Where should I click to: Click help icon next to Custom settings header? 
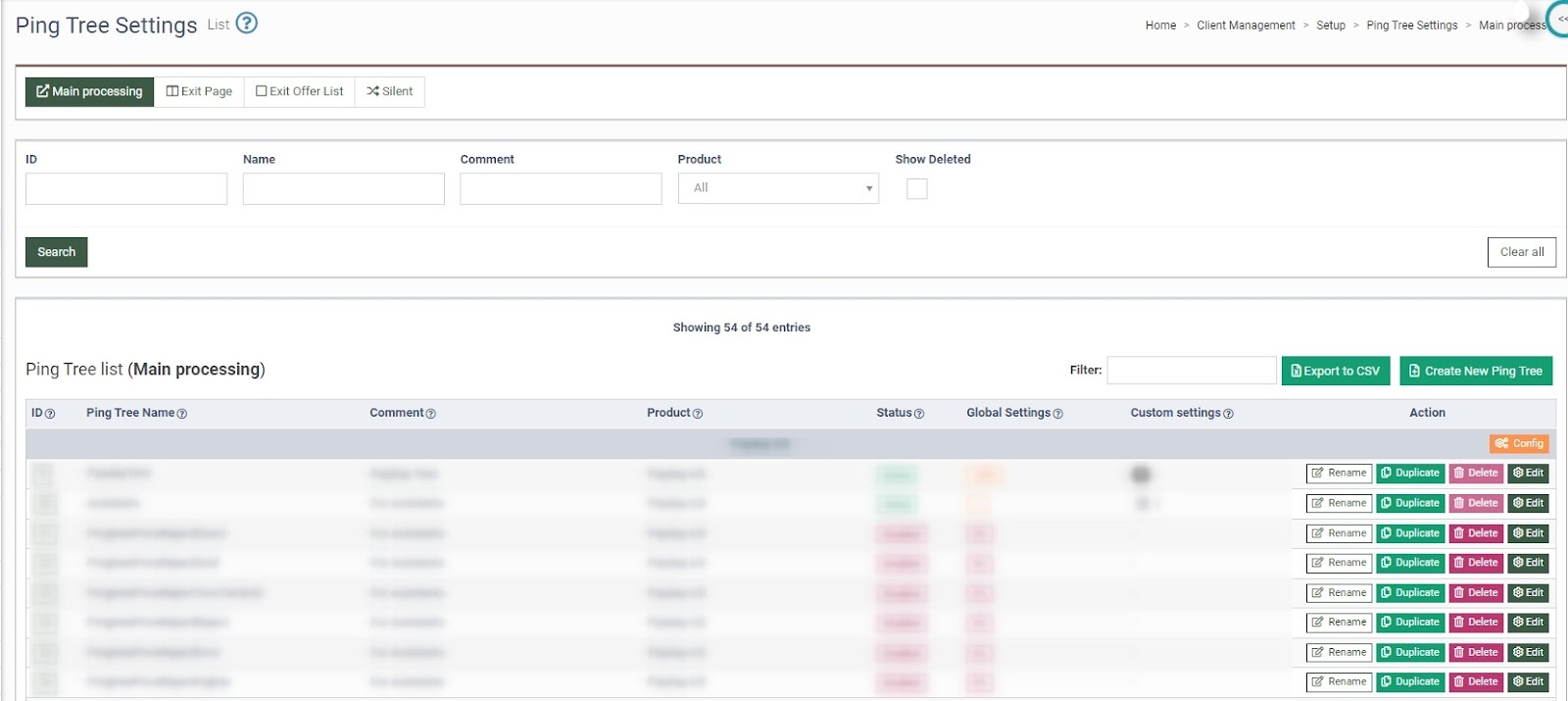[x=1228, y=414]
